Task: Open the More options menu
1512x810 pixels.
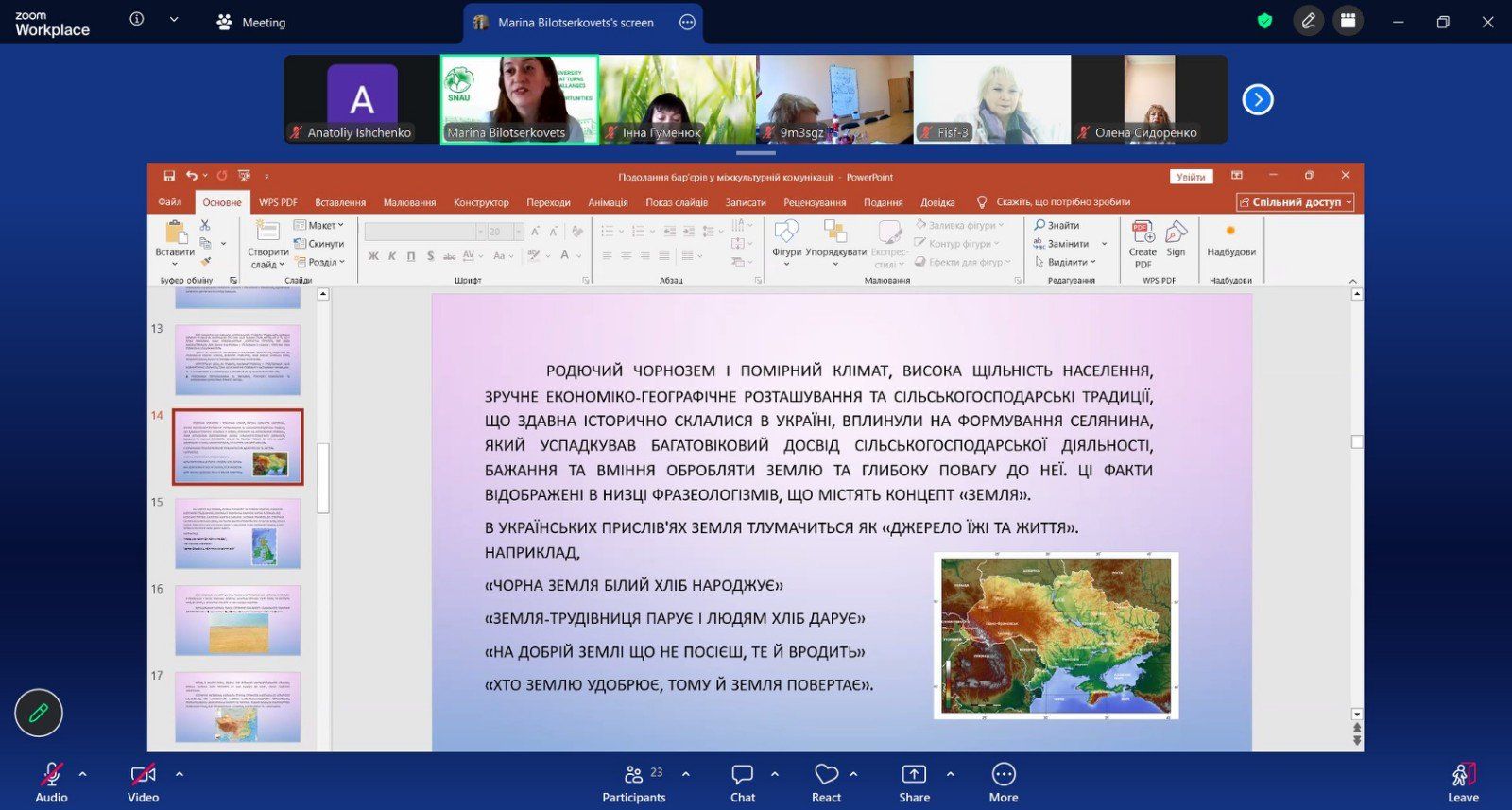Action: [x=1003, y=782]
